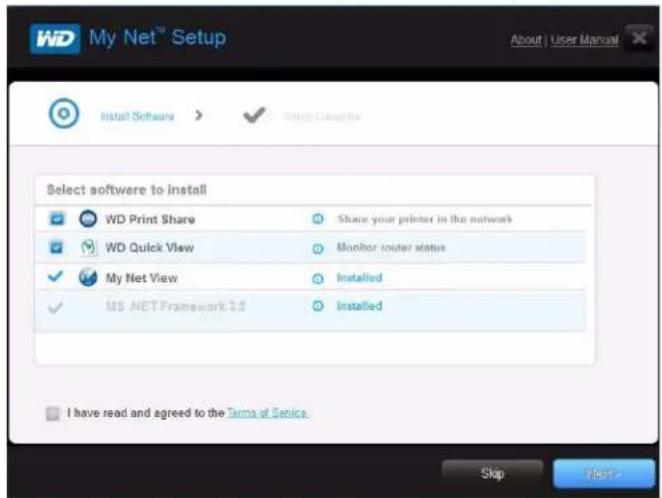Select the WD Print Share label
Image resolution: width=662 pixels, height=498 pixels.
pyautogui.click(x=150, y=219)
